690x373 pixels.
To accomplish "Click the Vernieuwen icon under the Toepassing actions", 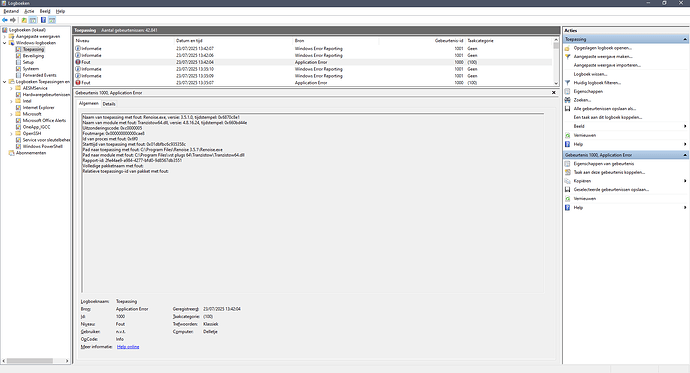I will pos(568,135).
